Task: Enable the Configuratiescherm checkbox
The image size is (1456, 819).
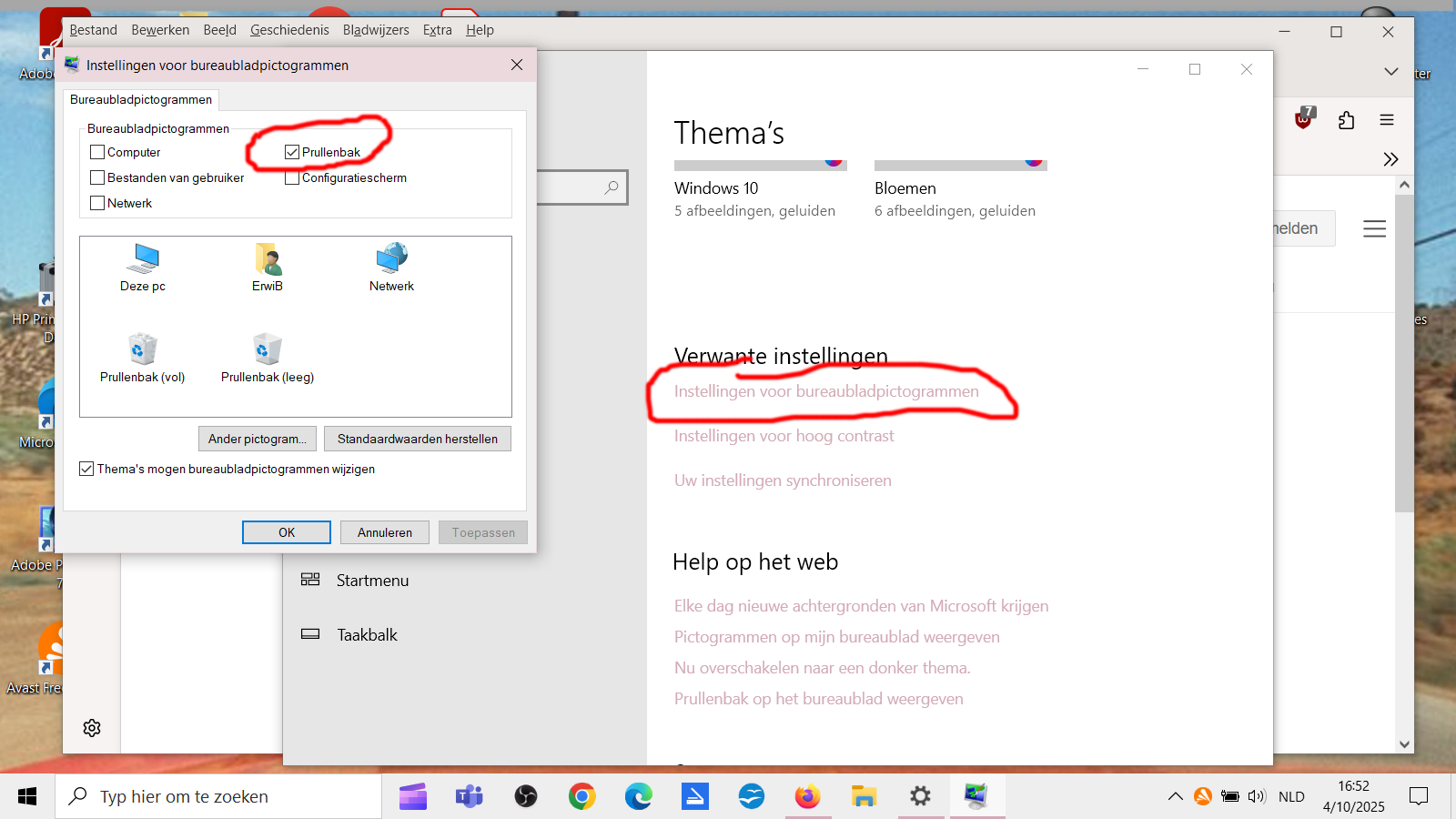Action: pos(292,177)
